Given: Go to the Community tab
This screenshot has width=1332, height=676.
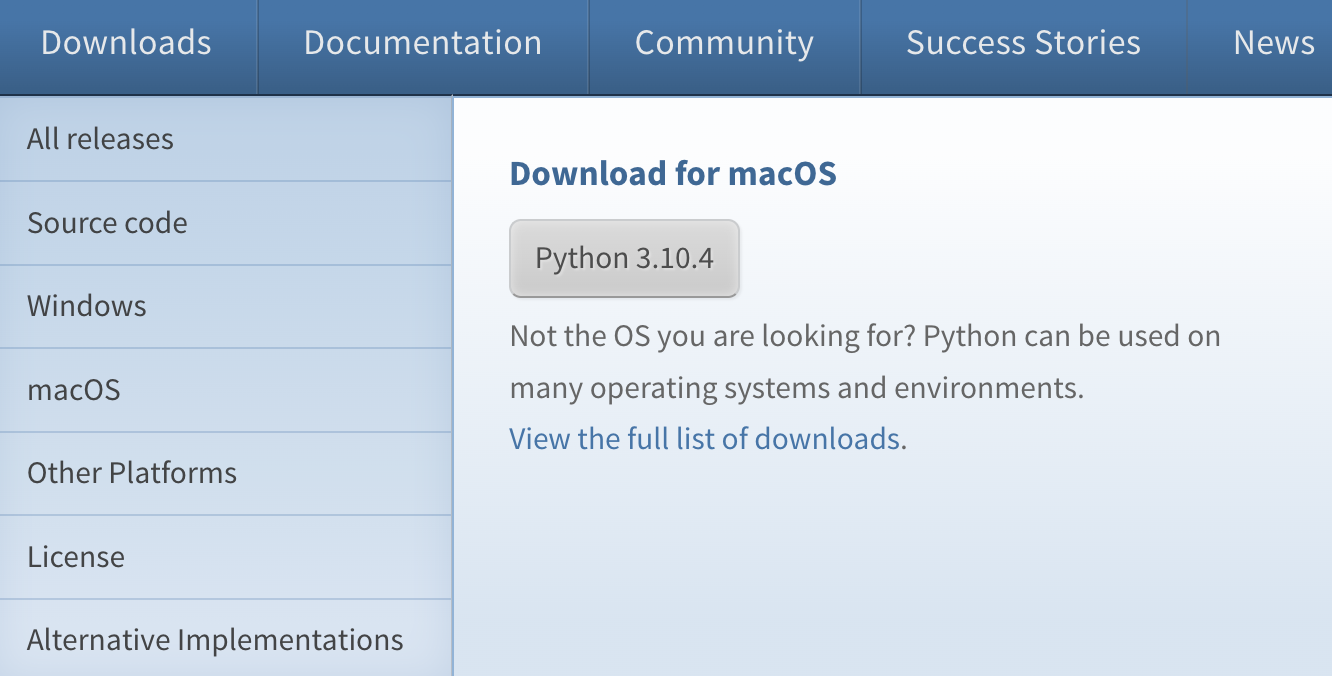Looking at the screenshot, I should point(724,43).
